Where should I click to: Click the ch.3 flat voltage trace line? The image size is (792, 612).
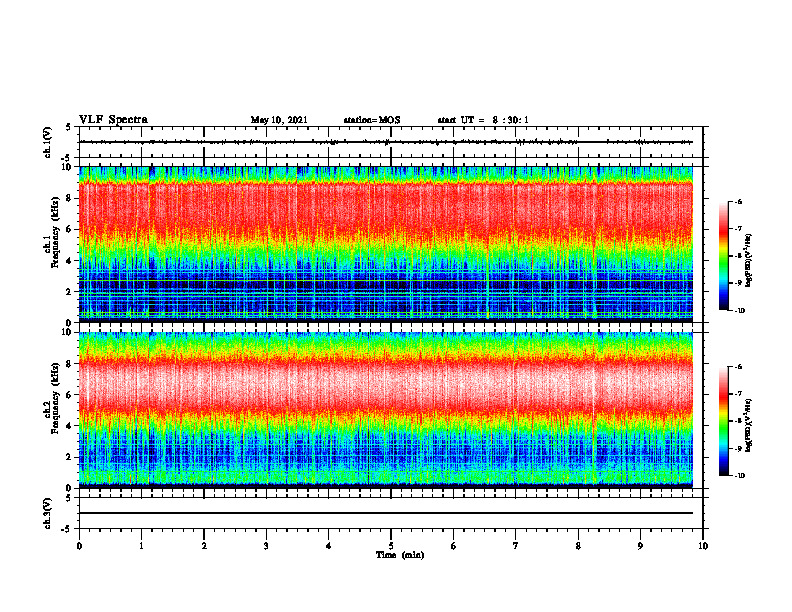coord(385,513)
